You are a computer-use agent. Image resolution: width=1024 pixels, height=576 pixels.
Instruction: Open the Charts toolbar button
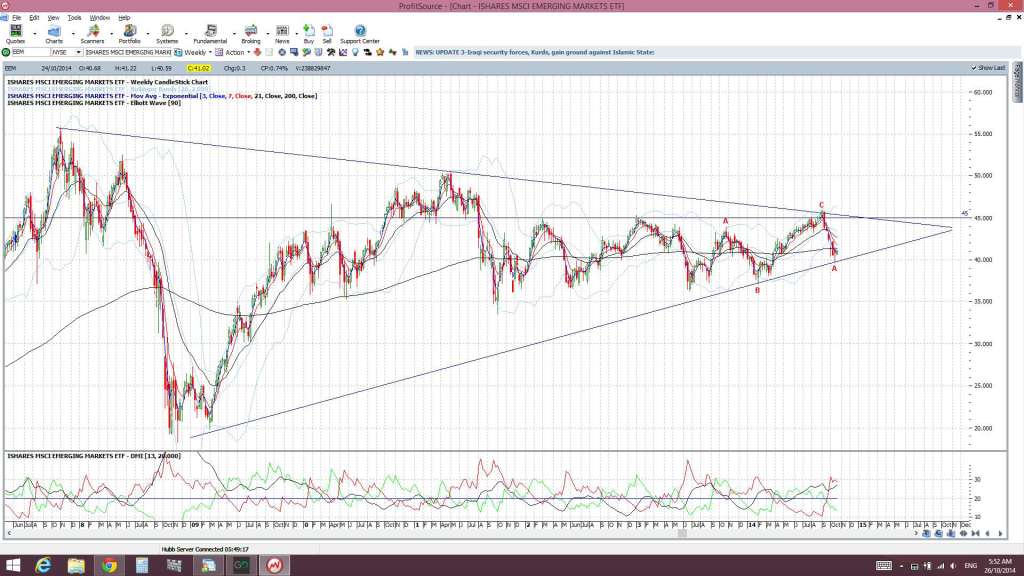[54, 34]
